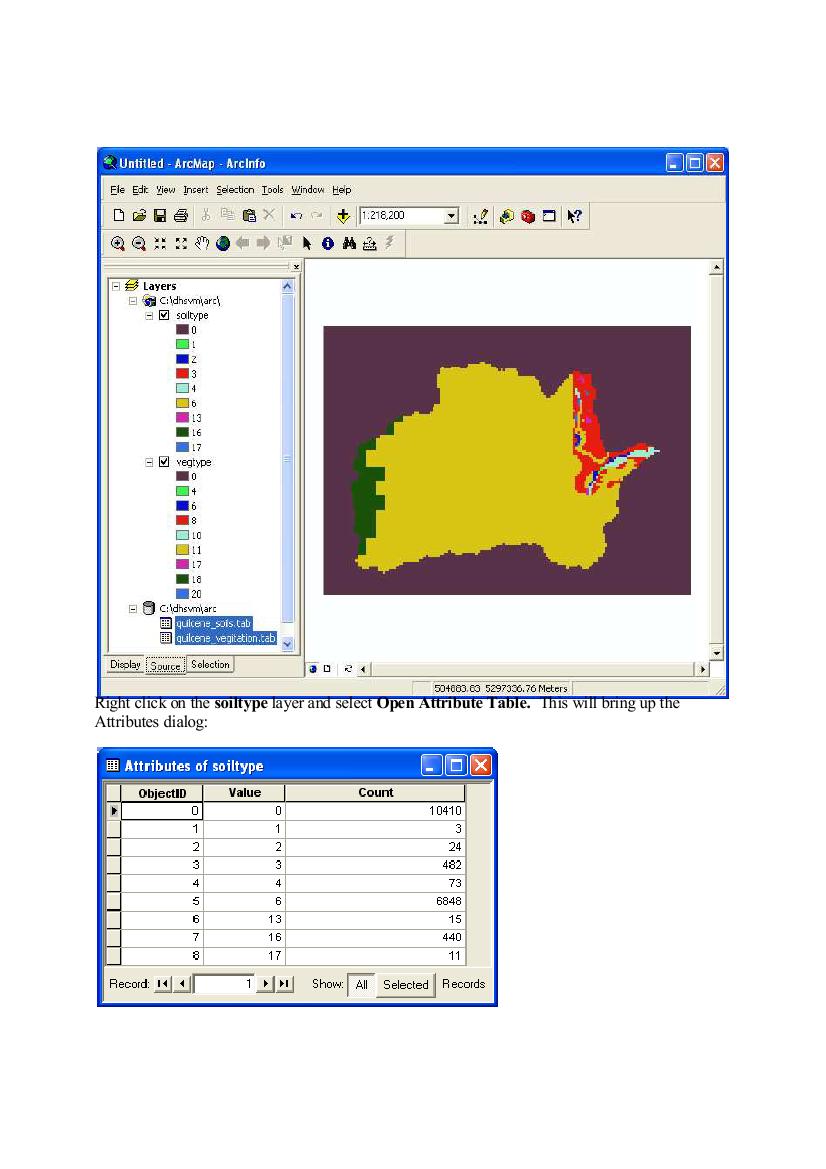Click the Fixed Zoom Out arrows icon
Viewport: 826px width, 1169px height.
point(180,243)
